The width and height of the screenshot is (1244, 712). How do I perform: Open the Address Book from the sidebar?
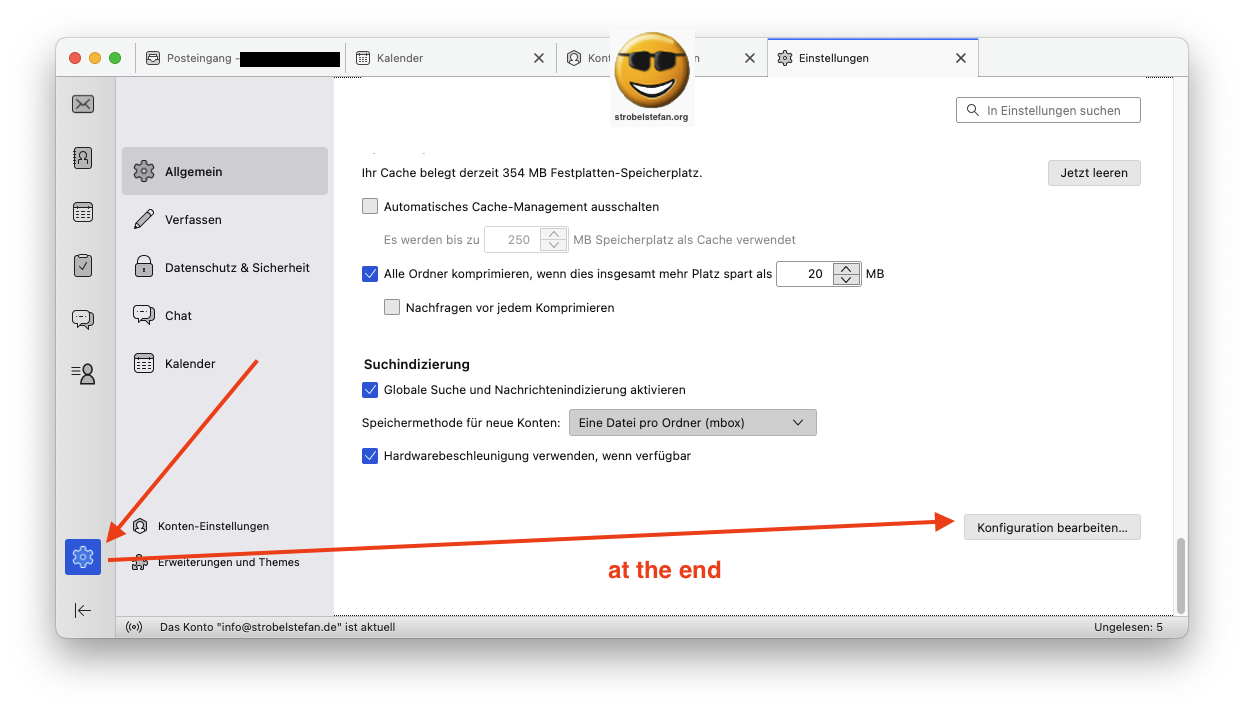83,157
